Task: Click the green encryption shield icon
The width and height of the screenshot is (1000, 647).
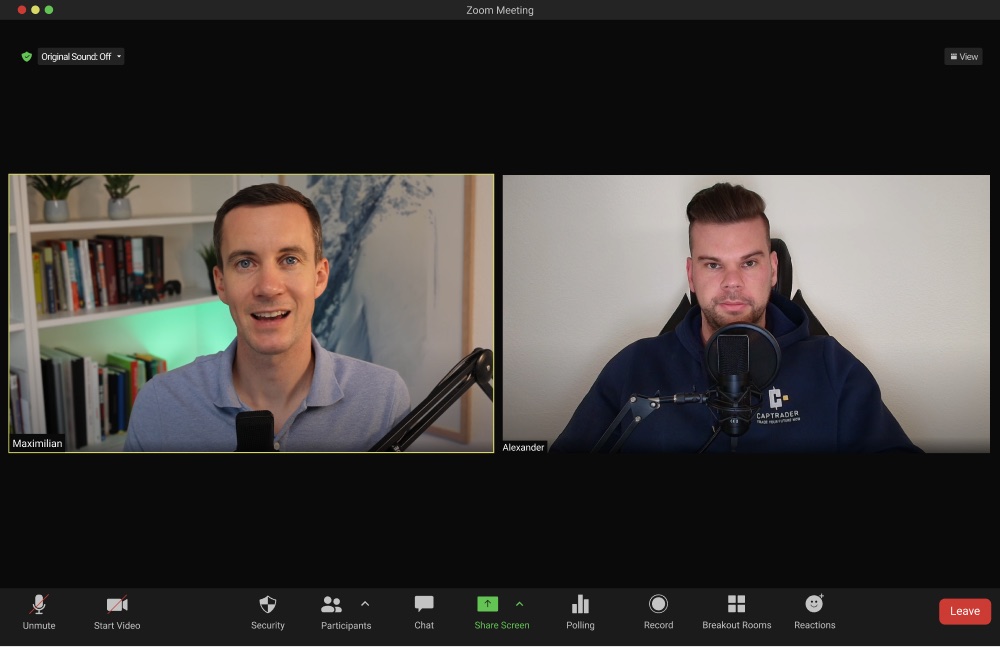Action: (x=27, y=57)
